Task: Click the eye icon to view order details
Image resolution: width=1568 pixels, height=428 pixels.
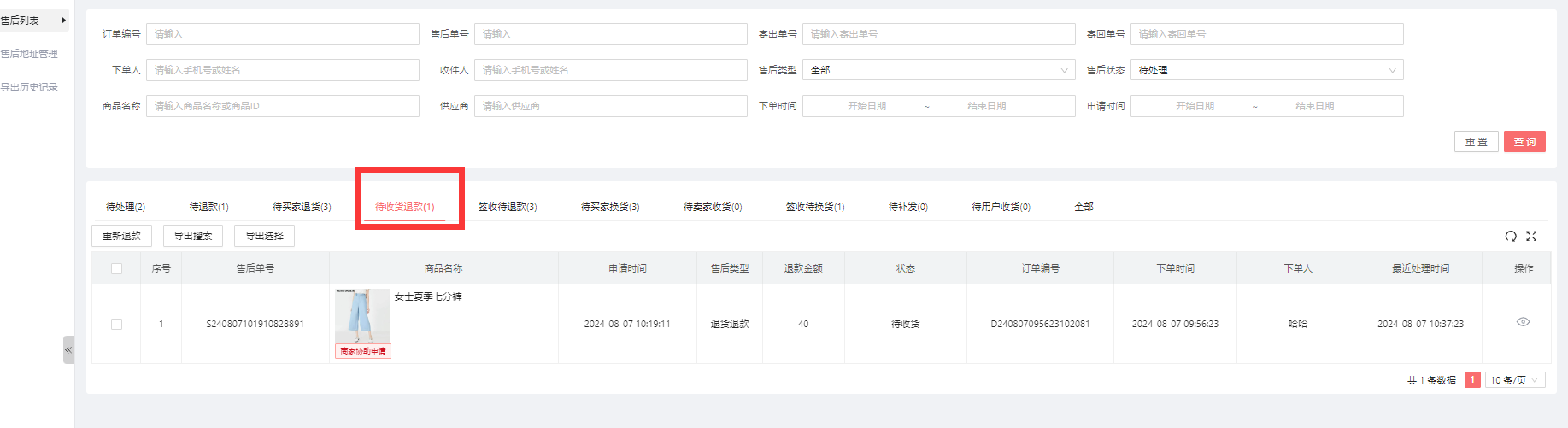Action: (1523, 322)
